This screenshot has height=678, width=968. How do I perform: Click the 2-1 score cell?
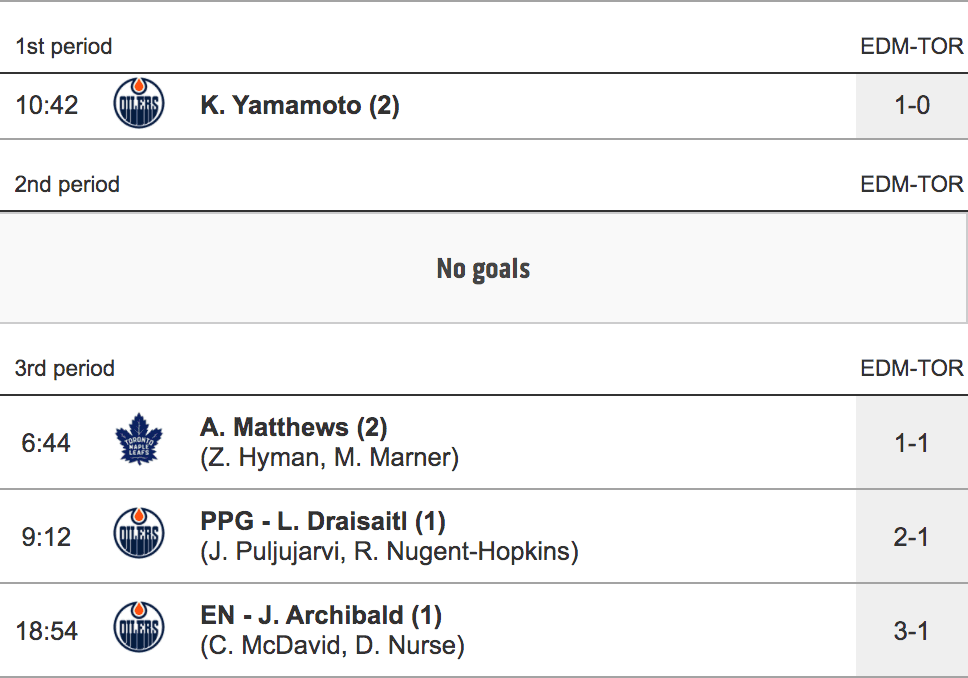[911, 537]
